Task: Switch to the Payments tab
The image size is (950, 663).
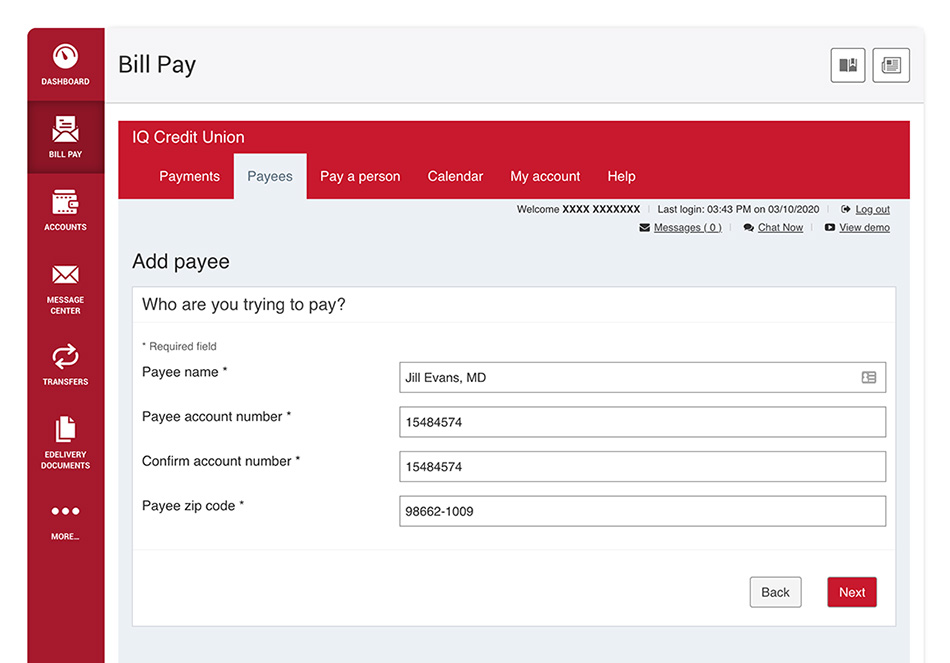Action: (189, 176)
